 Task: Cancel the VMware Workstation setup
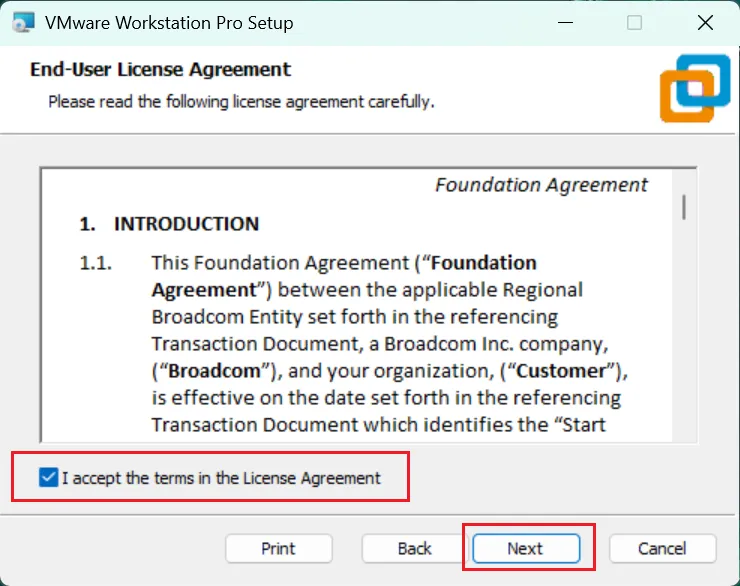[x=662, y=548]
